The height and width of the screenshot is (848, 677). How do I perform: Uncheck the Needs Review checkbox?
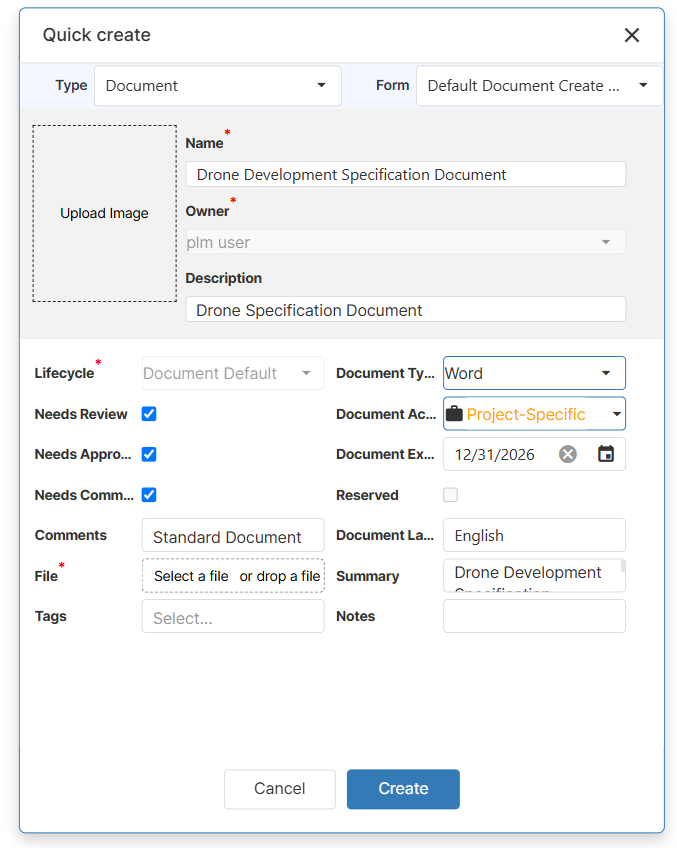(x=149, y=414)
